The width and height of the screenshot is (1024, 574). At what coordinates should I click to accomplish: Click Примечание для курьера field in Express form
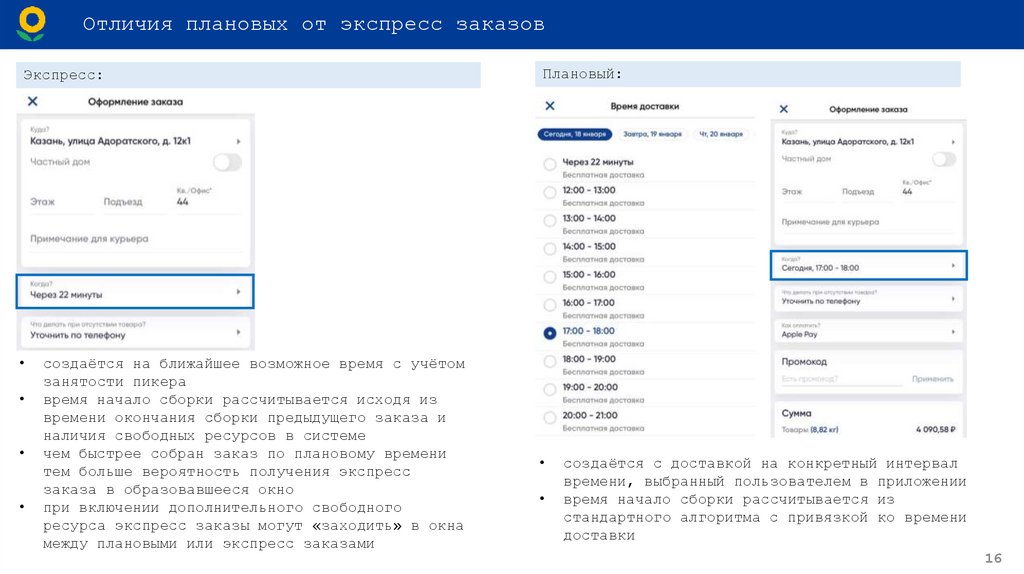pyautogui.click(x=135, y=240)
